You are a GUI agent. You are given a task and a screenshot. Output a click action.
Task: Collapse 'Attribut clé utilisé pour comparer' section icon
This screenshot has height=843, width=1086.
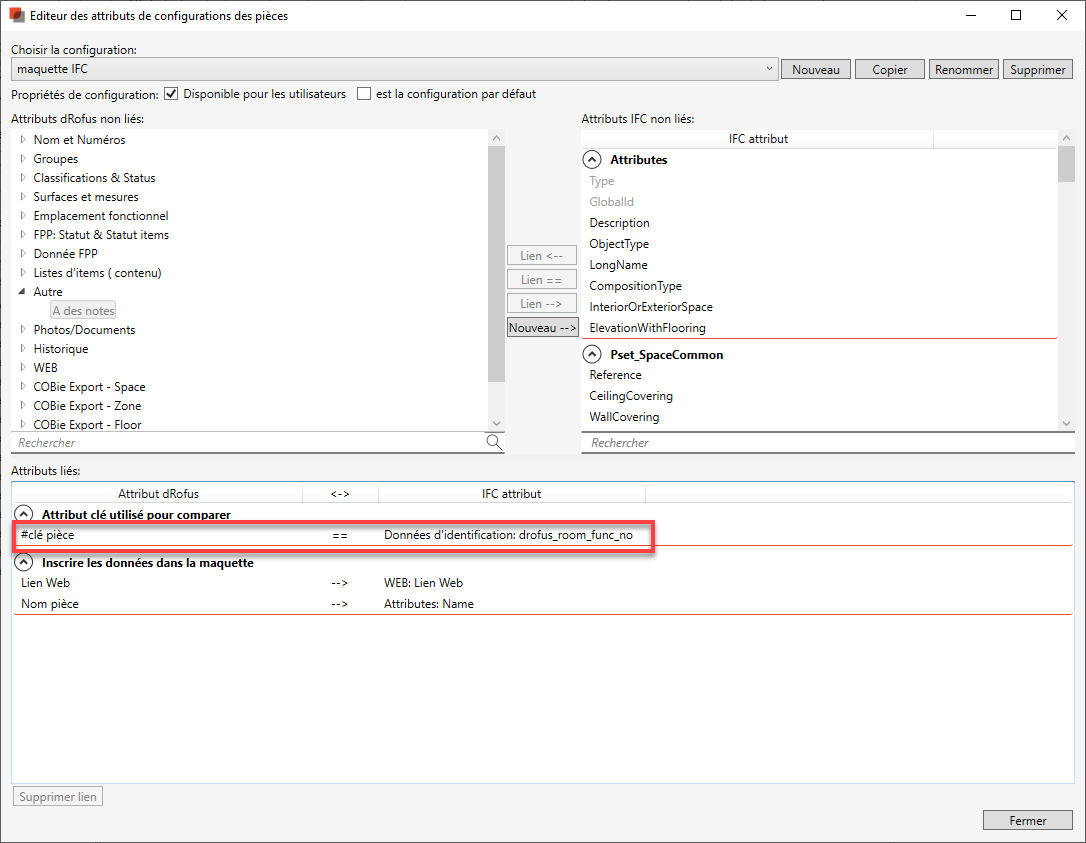point(24,515)
